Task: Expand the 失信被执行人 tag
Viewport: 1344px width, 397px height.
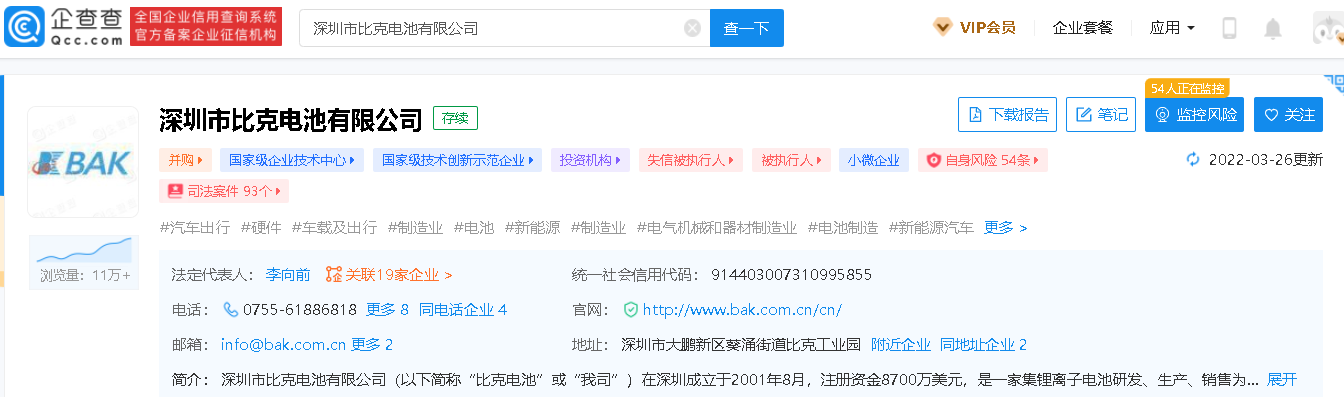Action: [691, 160]
